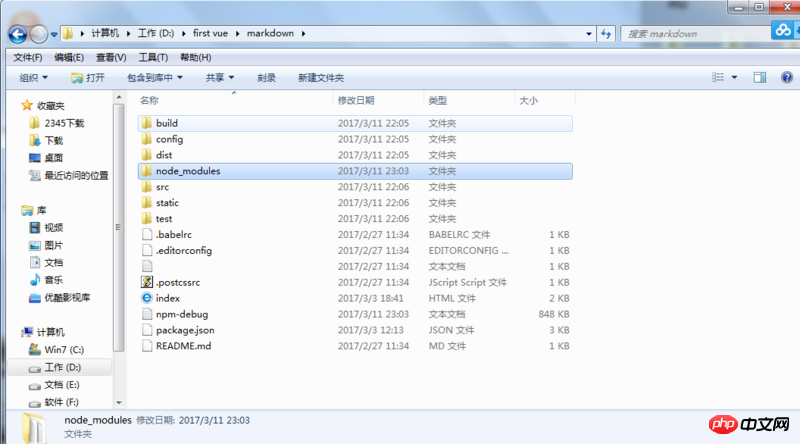Navigate to first vue in the breadcrumb
Image resolution: width=800 pixels, height=444 pixels.
(210, 33)
